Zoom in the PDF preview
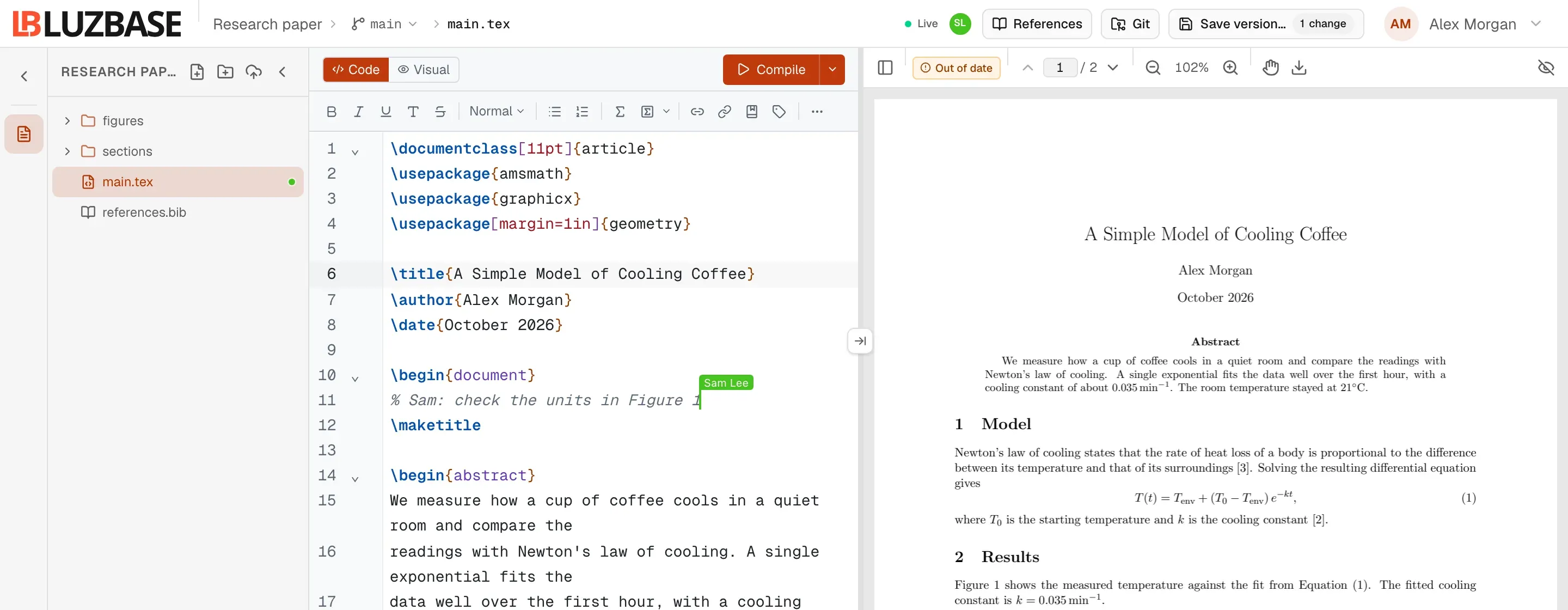The height and width of the screenshot is (610, 1568). (x=1230, y=68)
